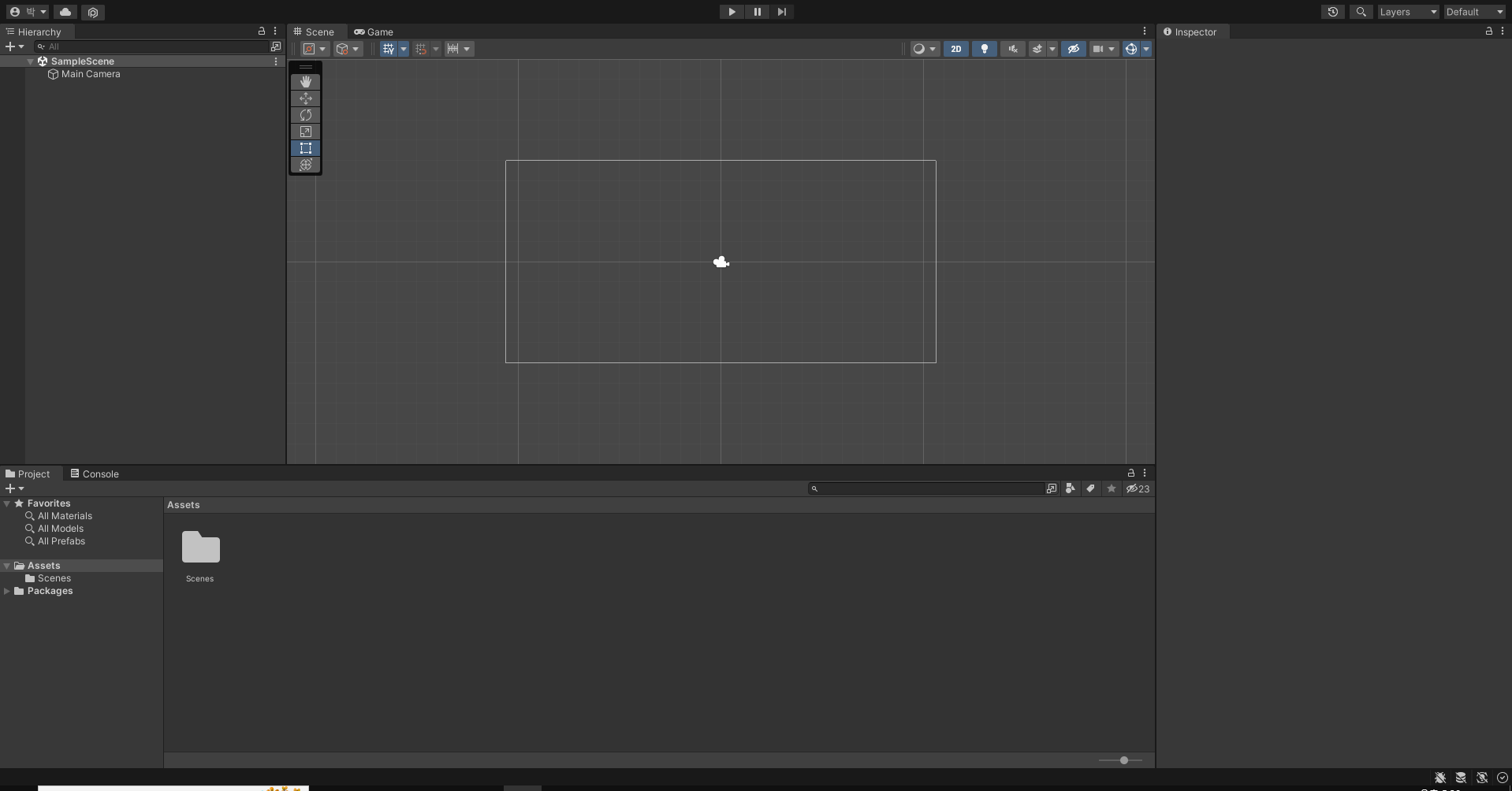The height and width of the screenshot is (791, 1512).
Task: Open the Layers dropdown
Action: (1408, 12)
